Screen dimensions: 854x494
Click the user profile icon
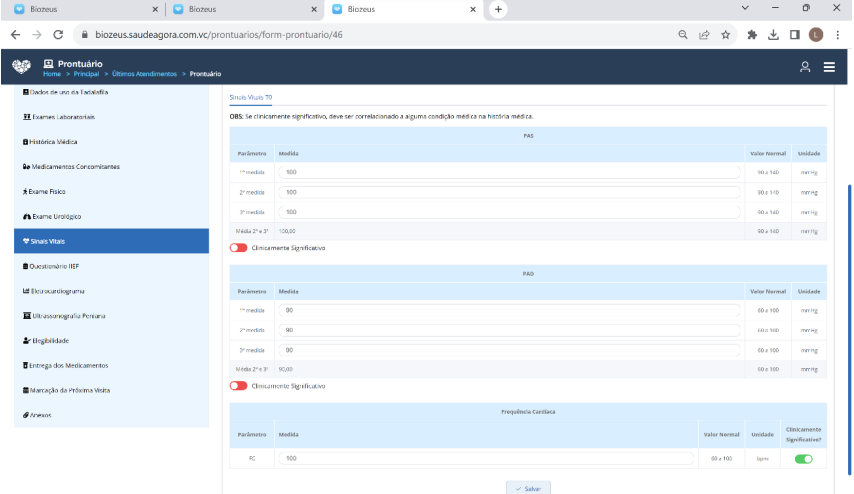pos(804,67)
